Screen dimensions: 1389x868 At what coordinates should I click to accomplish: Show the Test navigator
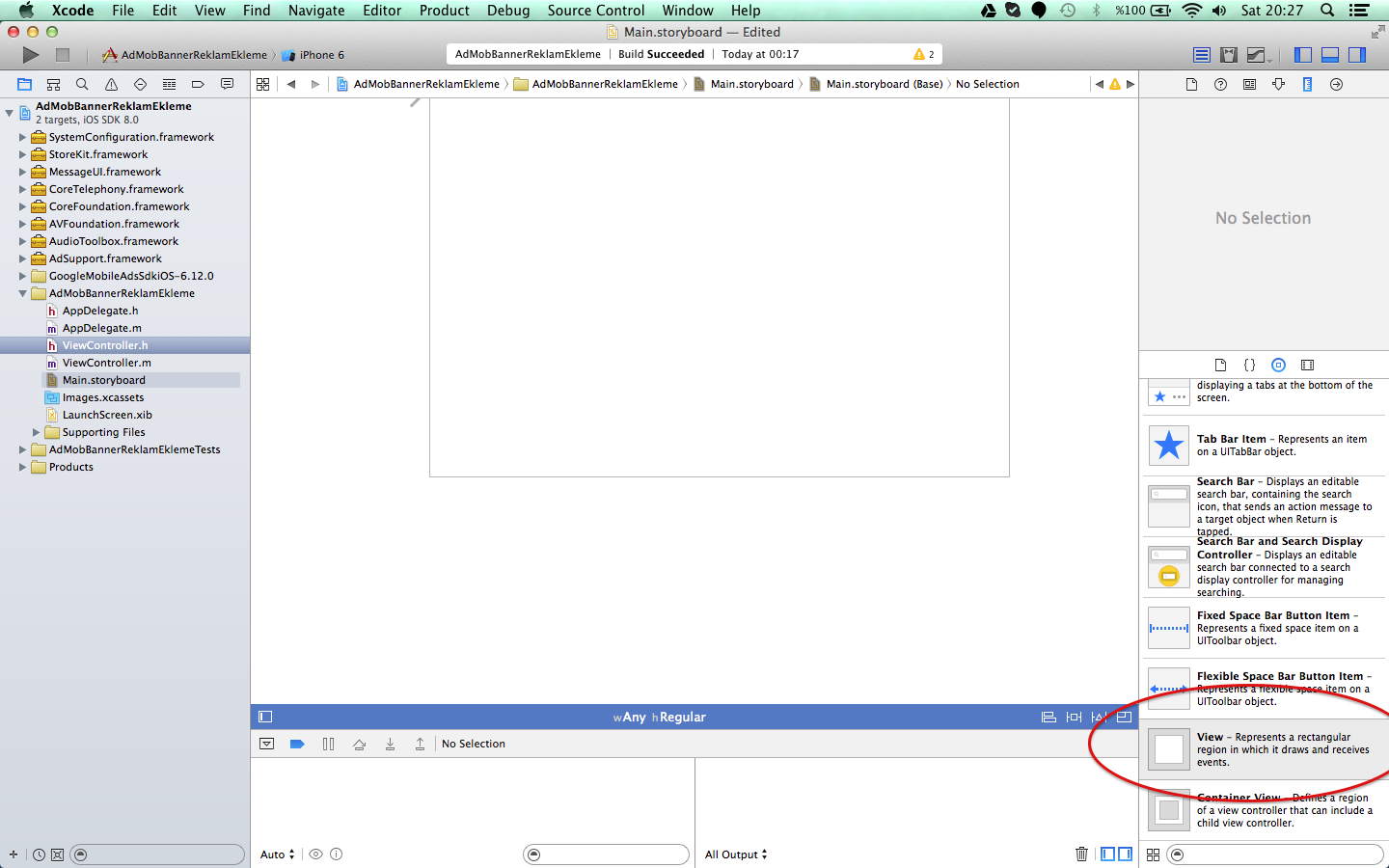(140, 84)
